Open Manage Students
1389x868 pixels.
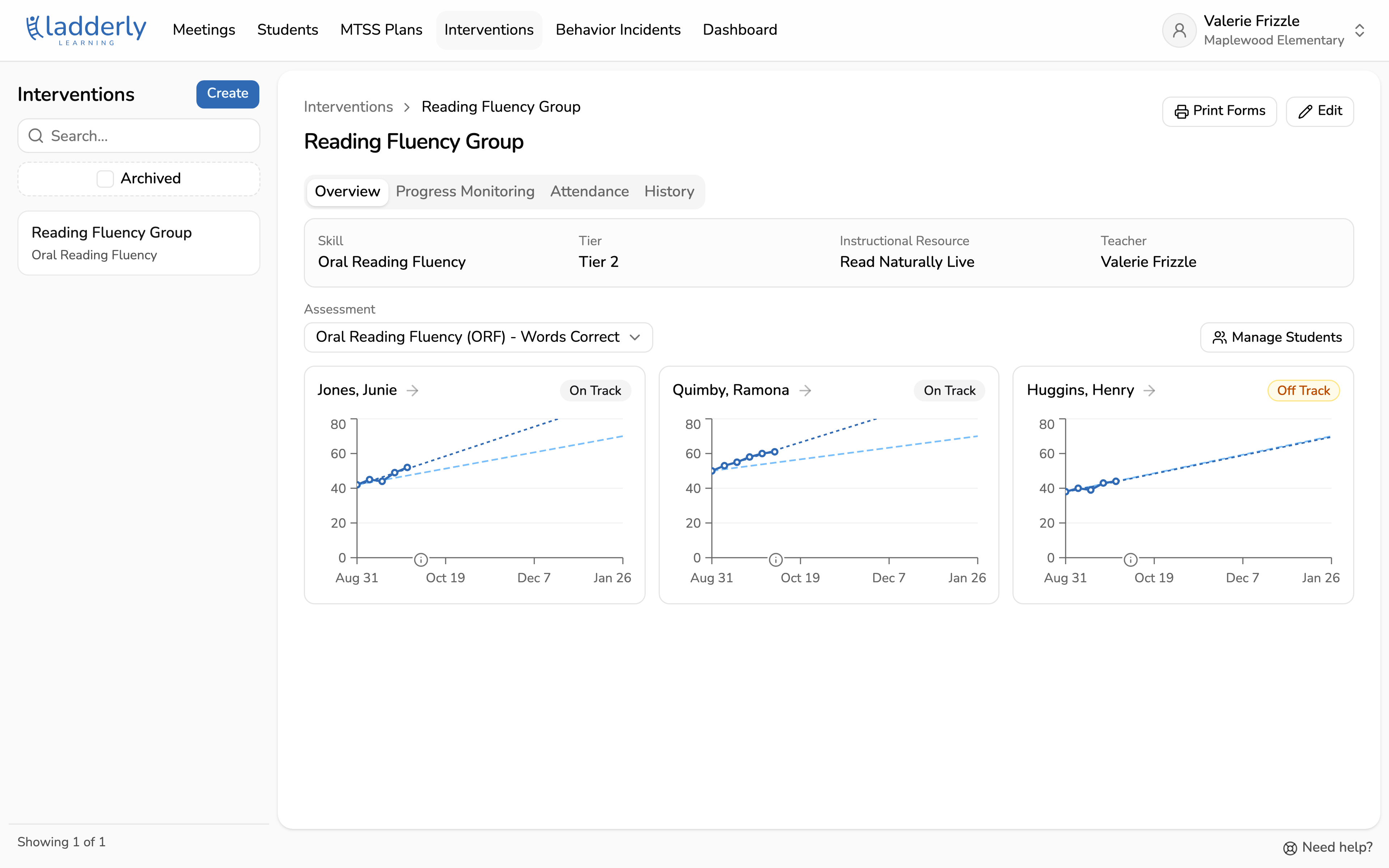pyautogui.click(x=1277, y=337)
